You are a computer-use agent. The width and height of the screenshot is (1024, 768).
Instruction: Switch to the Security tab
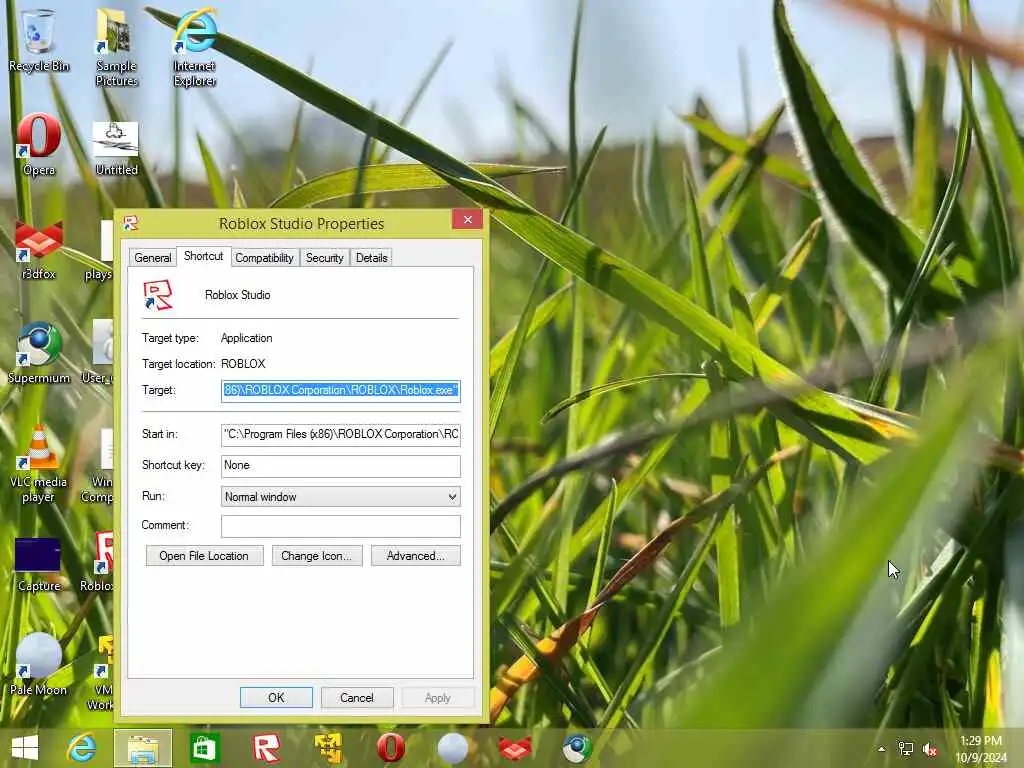[325, 257]
